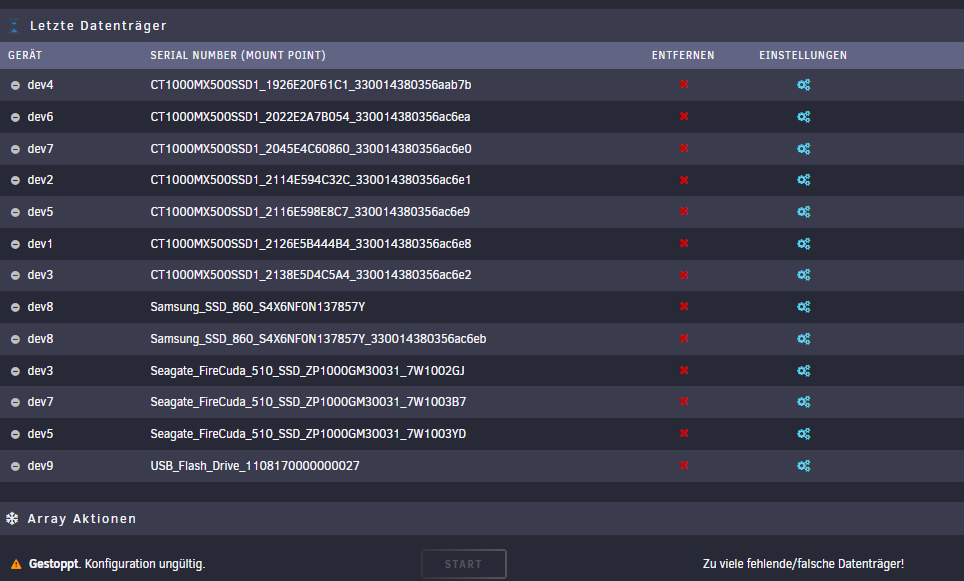964x581 pixels.
Task: Remove Seagate FireCuda 7W1002GJ entry
Action: tap(684, 371)
